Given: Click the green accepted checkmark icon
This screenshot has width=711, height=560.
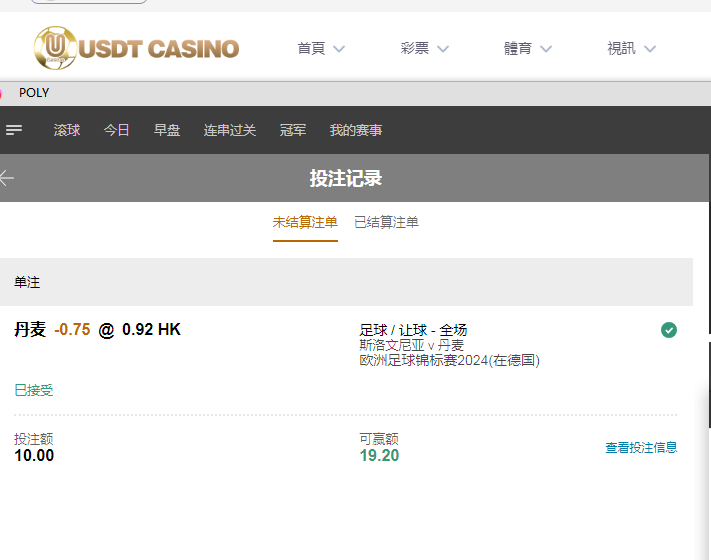Looking at the screenshot, I should (x=668, y=330).
